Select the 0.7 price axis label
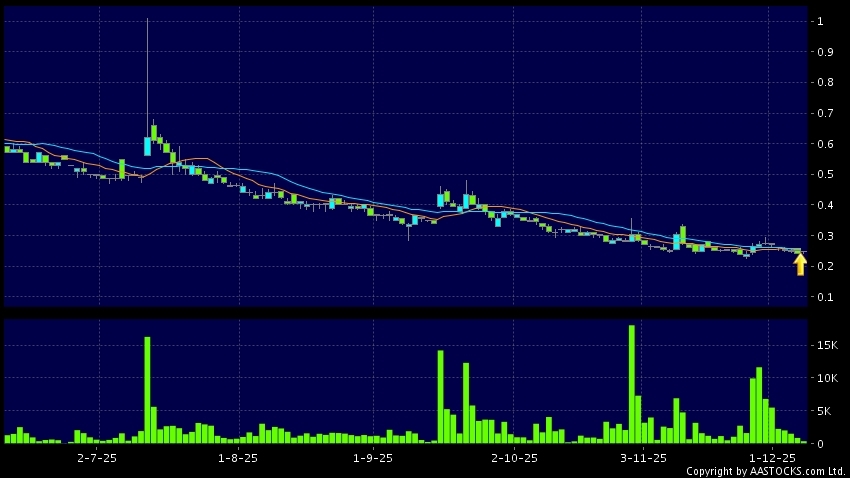Screen dimensions: 850x478 [824, 113]
